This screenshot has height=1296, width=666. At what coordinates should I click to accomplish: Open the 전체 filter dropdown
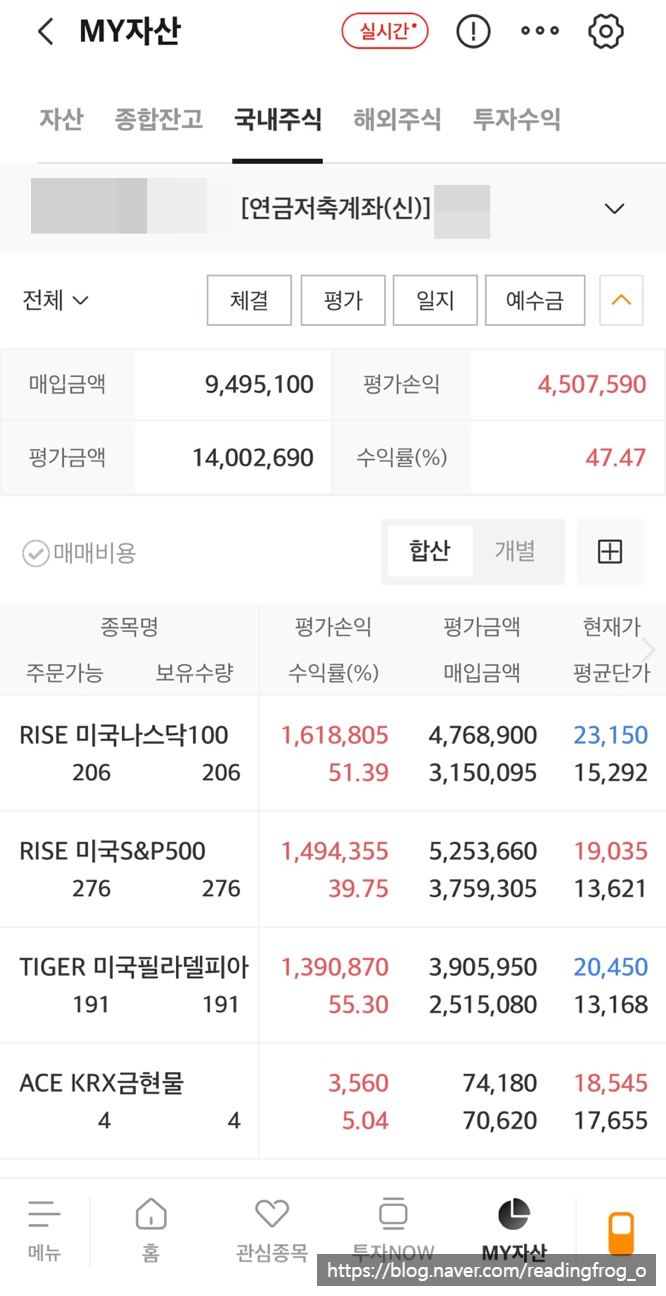[x=56, y=300]
